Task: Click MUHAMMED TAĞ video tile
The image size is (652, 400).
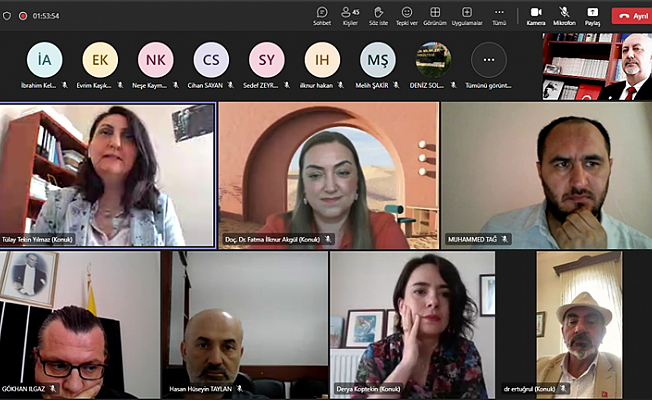Action: [x=546, y=175]
